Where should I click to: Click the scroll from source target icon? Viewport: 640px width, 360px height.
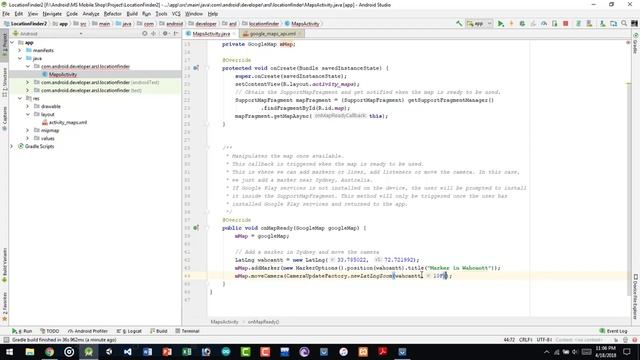pos(145,33)
